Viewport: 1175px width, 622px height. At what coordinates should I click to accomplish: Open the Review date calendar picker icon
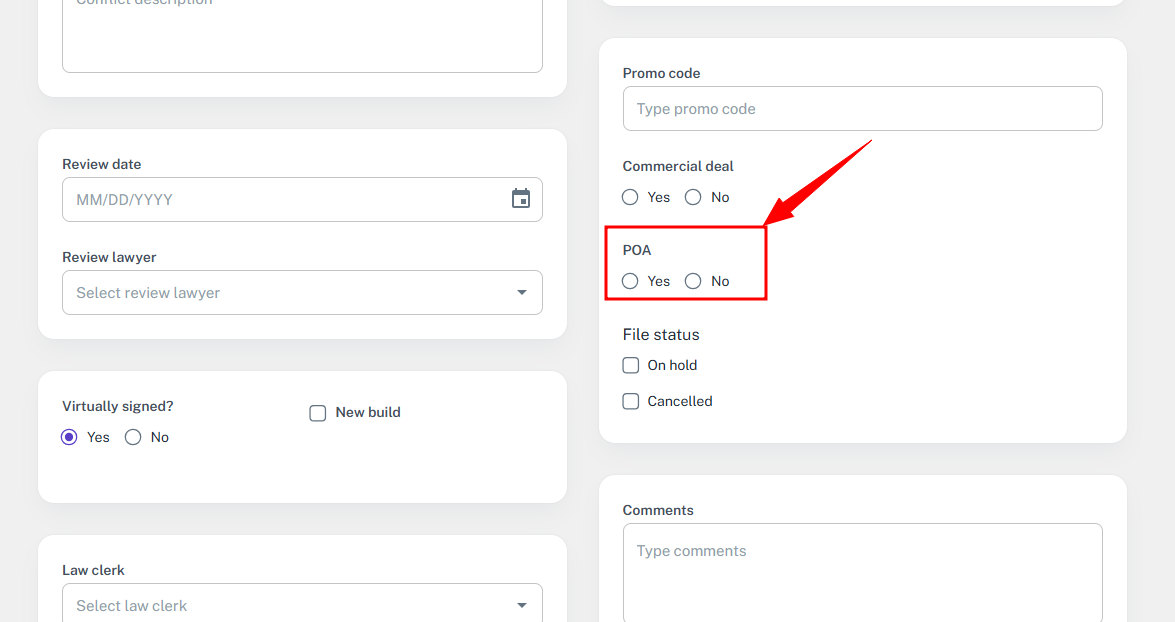[x=521, y=199]
